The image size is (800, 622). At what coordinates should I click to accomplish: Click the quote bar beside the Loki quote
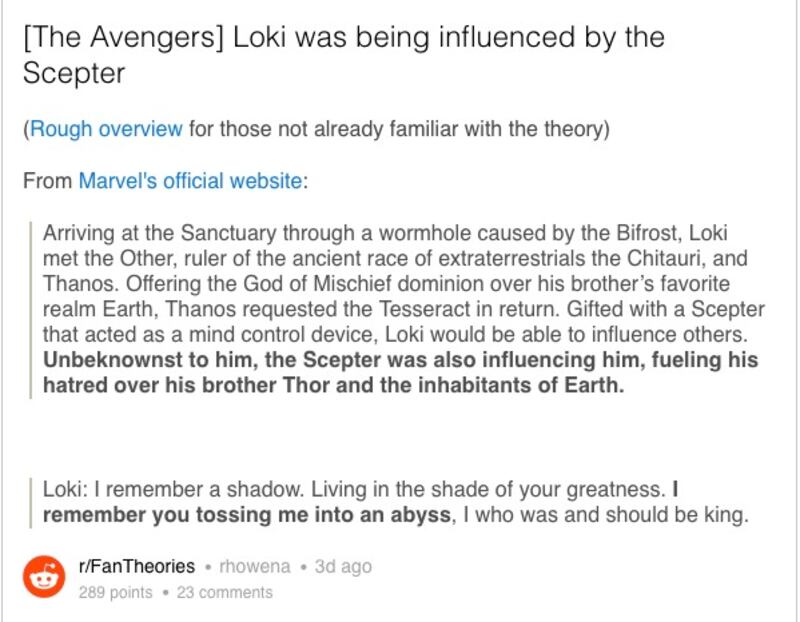point(31,502)
